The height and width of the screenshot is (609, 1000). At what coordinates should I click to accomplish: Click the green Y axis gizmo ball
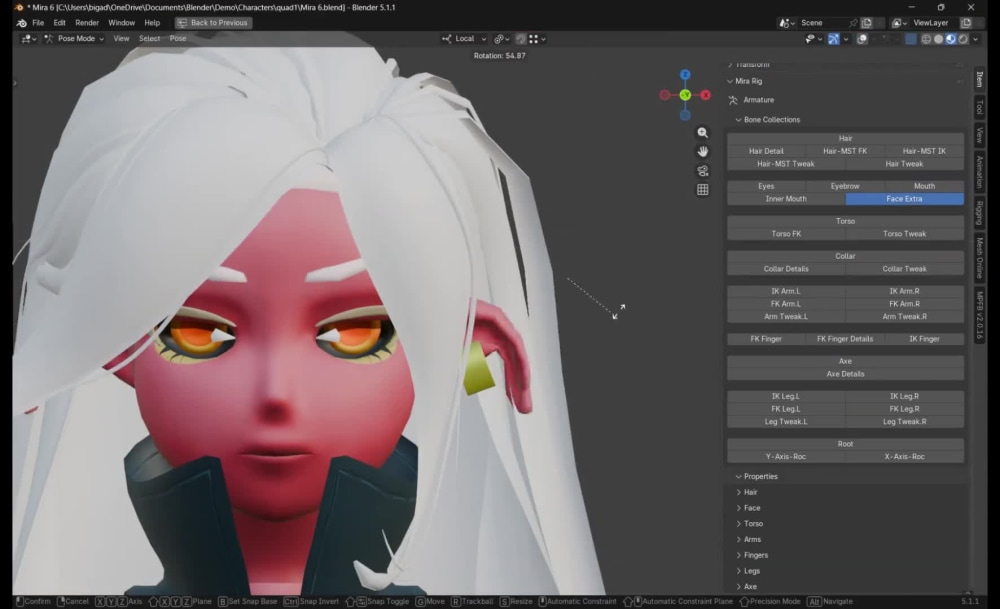pyautogui.click(x=685, y=95)
